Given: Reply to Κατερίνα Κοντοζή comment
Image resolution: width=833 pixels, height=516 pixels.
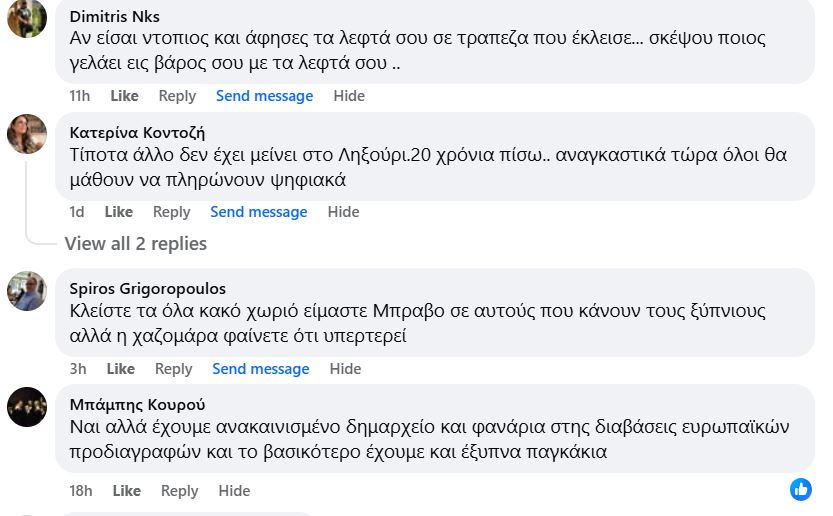Looking at the screenshot, I should tap(171, 212).
